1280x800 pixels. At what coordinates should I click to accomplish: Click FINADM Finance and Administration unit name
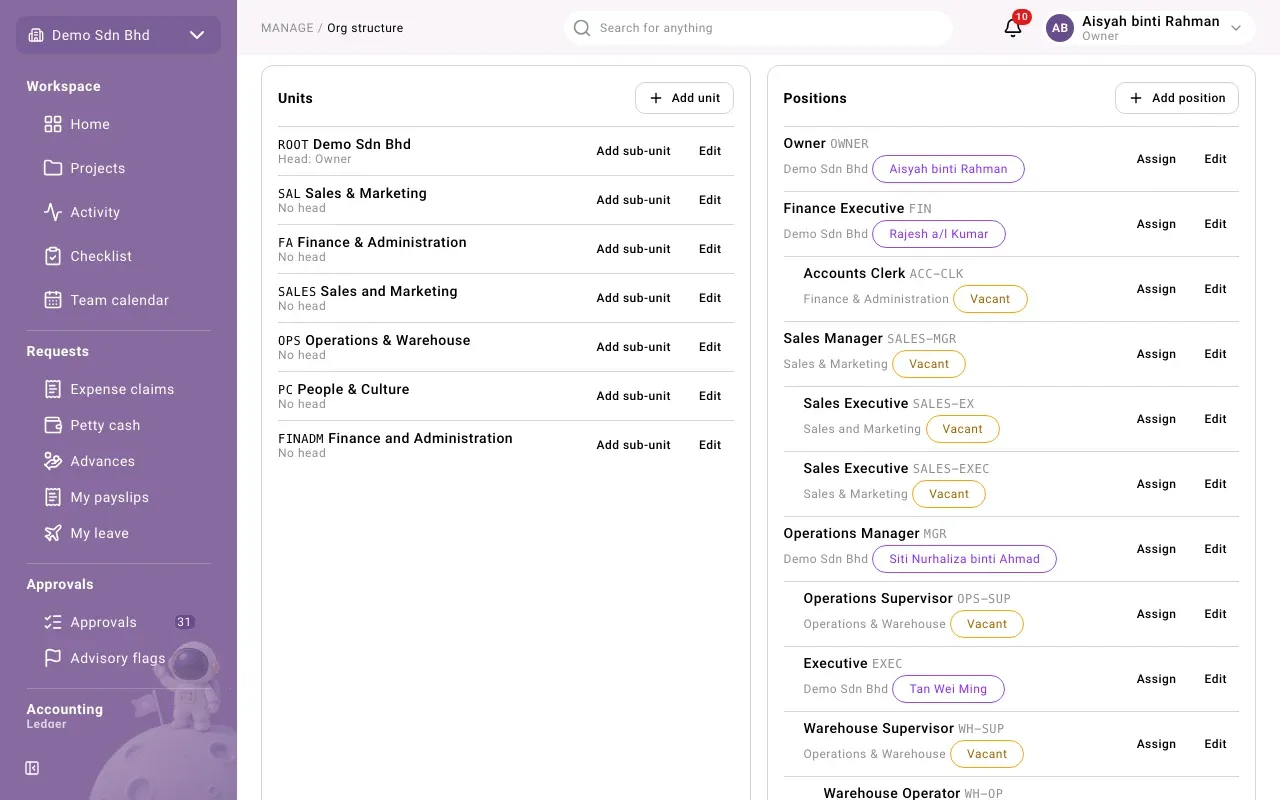[x=395, y=438]
